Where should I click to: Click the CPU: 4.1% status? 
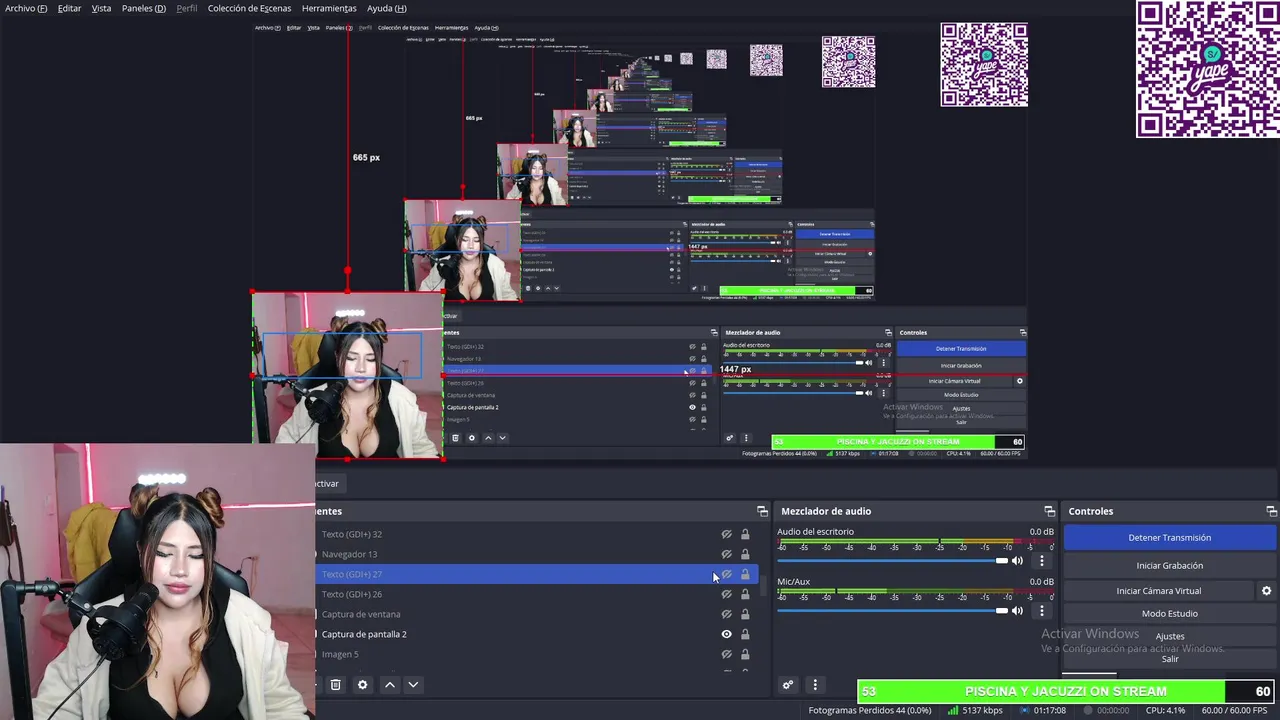(1165, 711)
